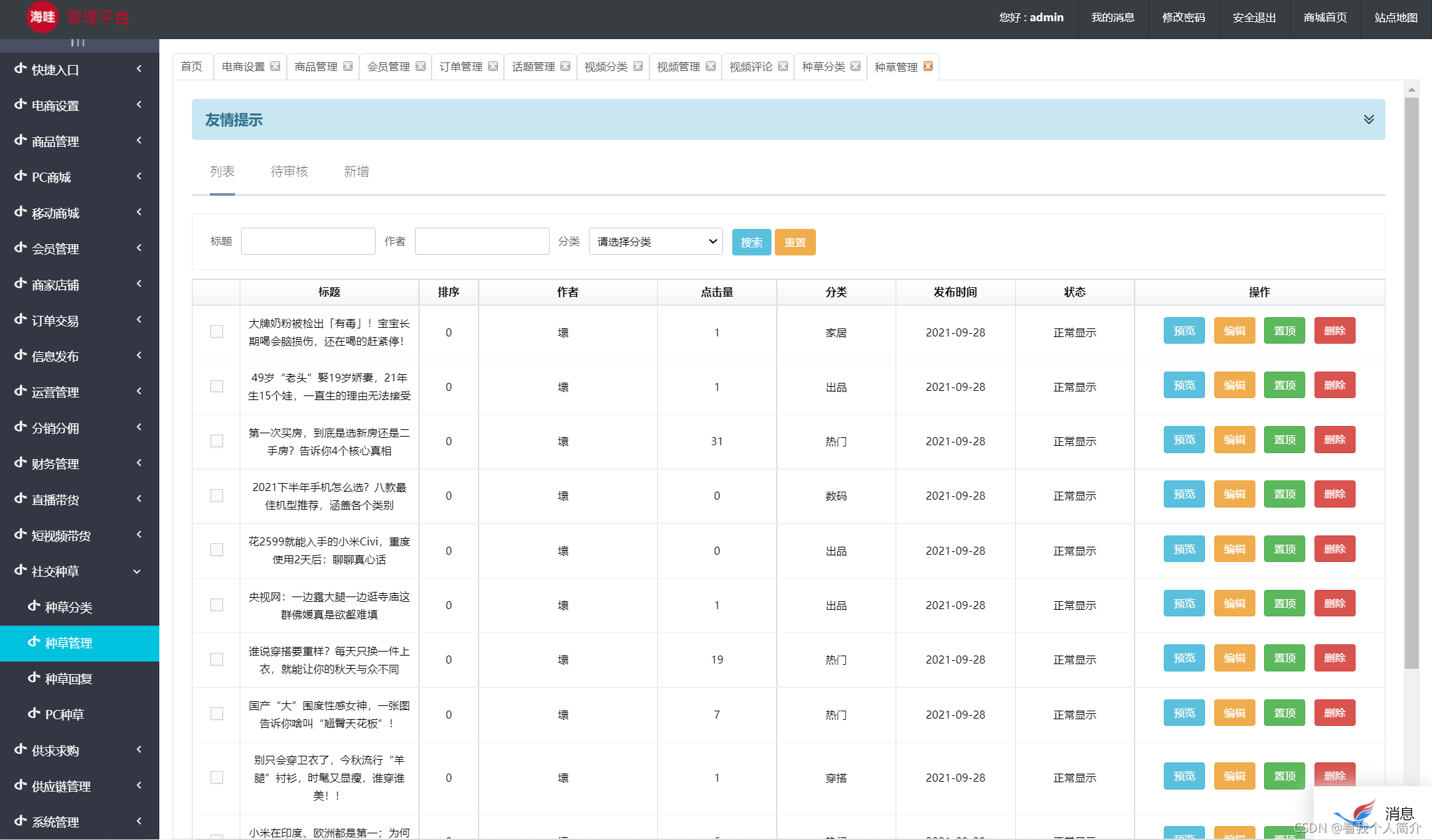The image size is (1432, 840).
Task: Click 编辑 for 第一次买房 row
Action: click(1234, 439)
